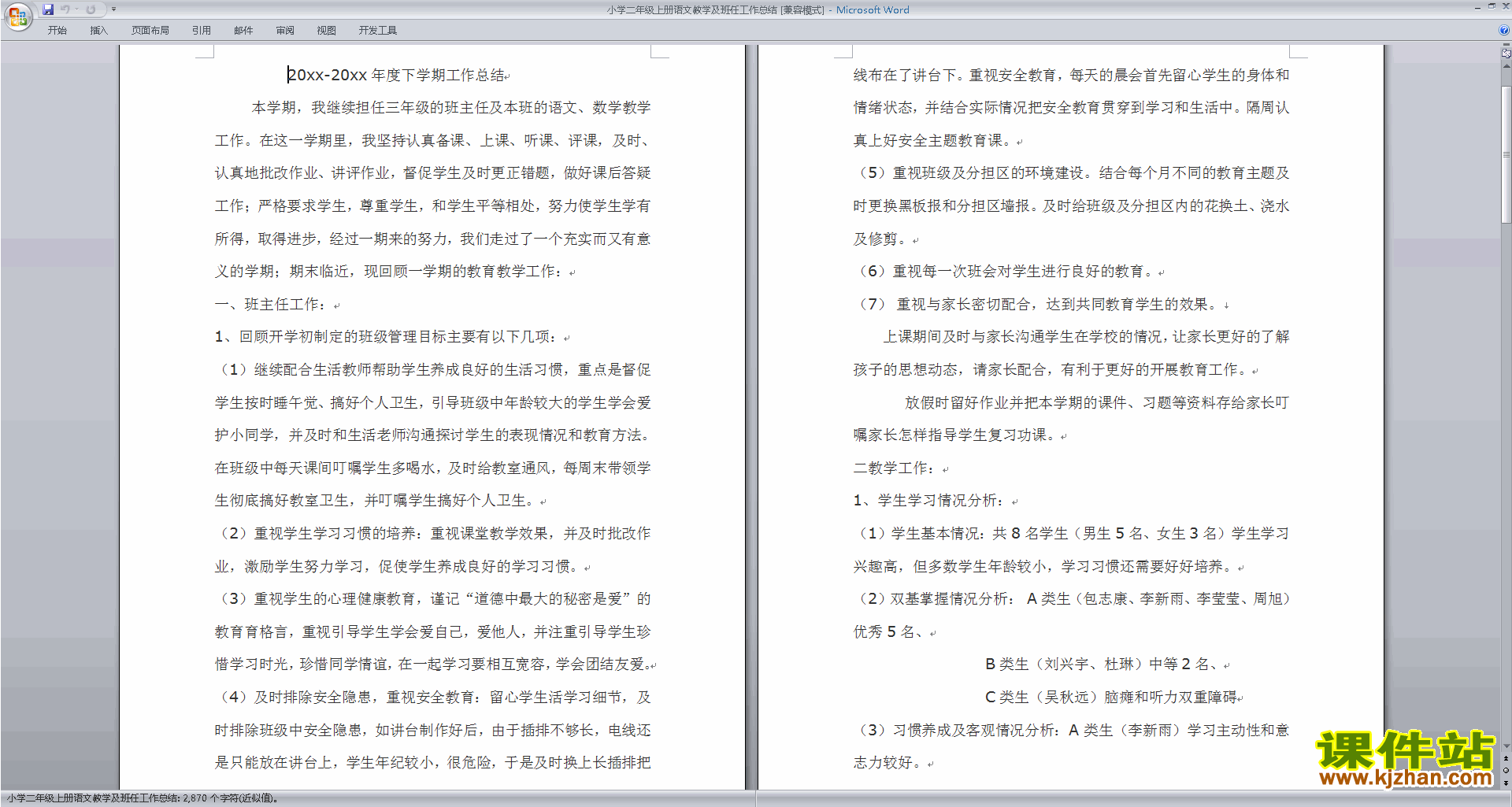Switch to 页面布局 tab
This screenshot has width=1512, height=807.
pos(150,31)
